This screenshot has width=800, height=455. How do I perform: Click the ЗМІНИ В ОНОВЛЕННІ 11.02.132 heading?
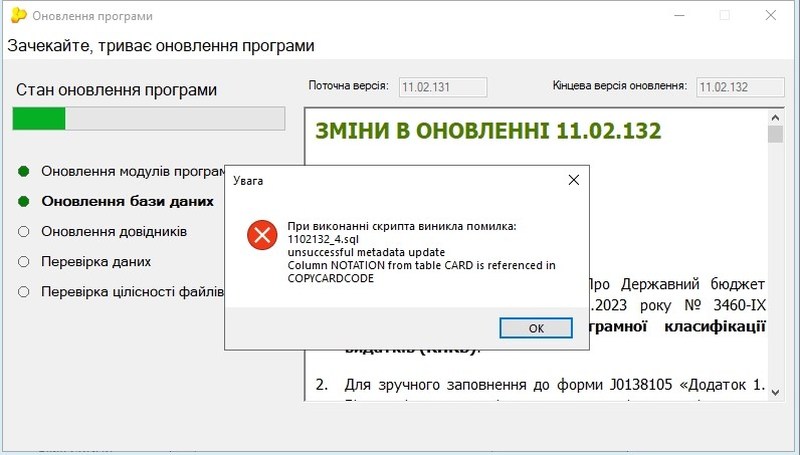click(488, 131)
